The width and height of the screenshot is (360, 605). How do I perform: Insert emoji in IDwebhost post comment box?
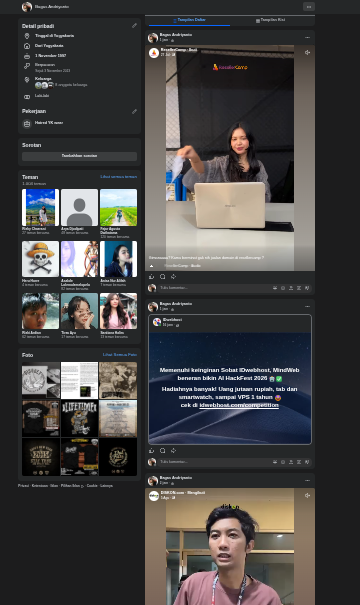[x=283, y=462]
